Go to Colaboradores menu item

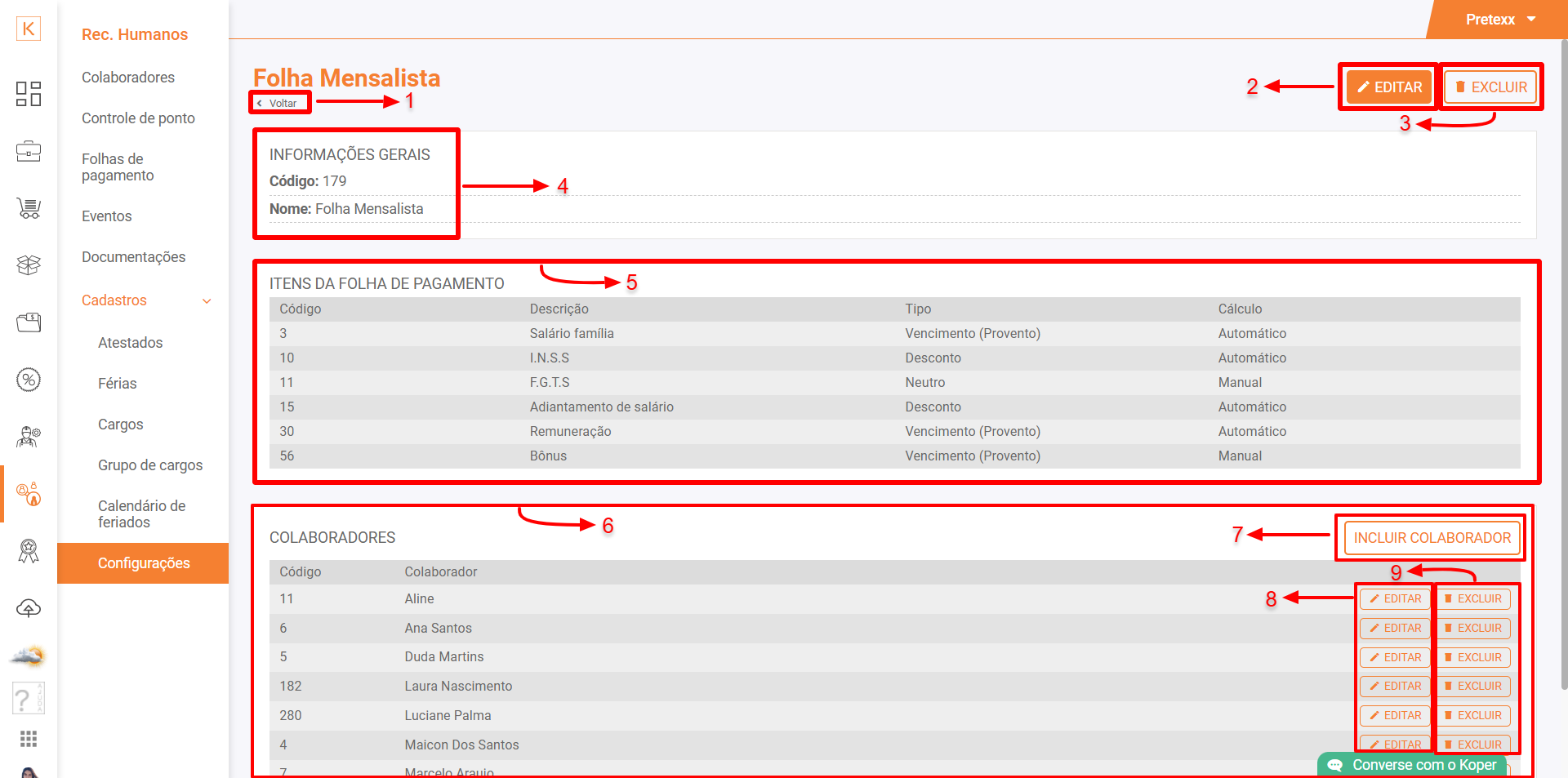tap(128, 78)
